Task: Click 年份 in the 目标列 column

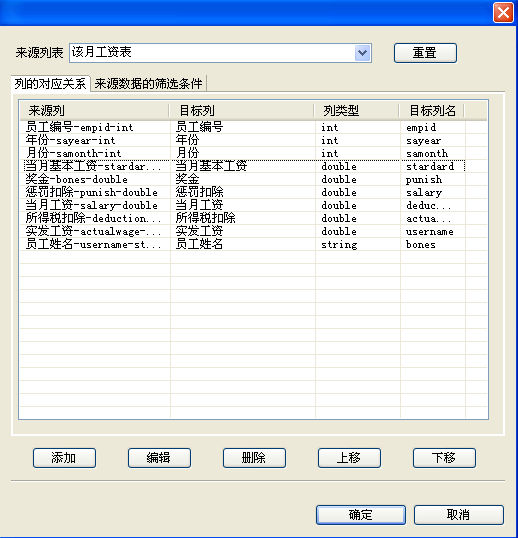Action: click(187, 140)
